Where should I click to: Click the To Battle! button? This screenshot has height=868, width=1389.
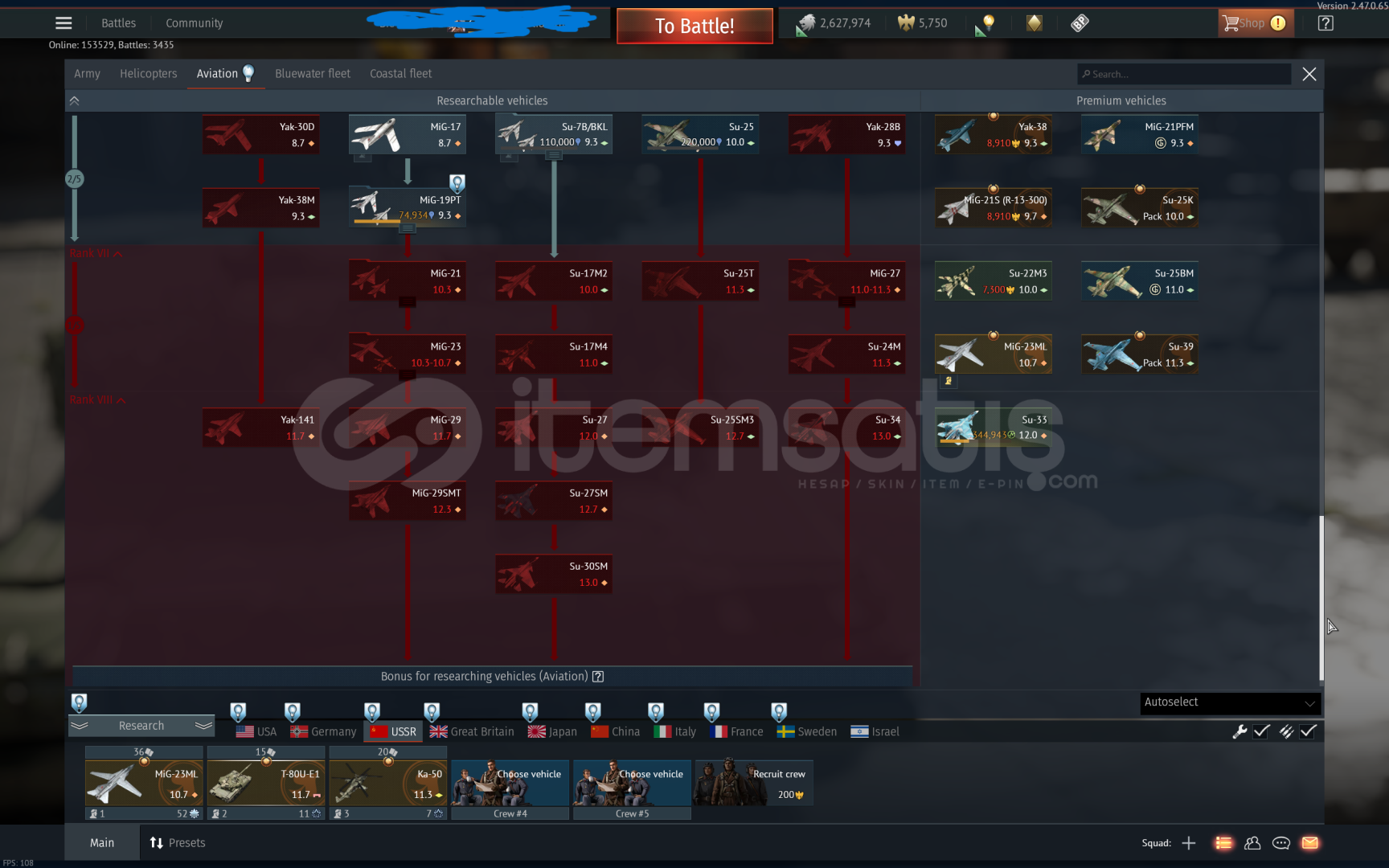(x=694, y=26)
